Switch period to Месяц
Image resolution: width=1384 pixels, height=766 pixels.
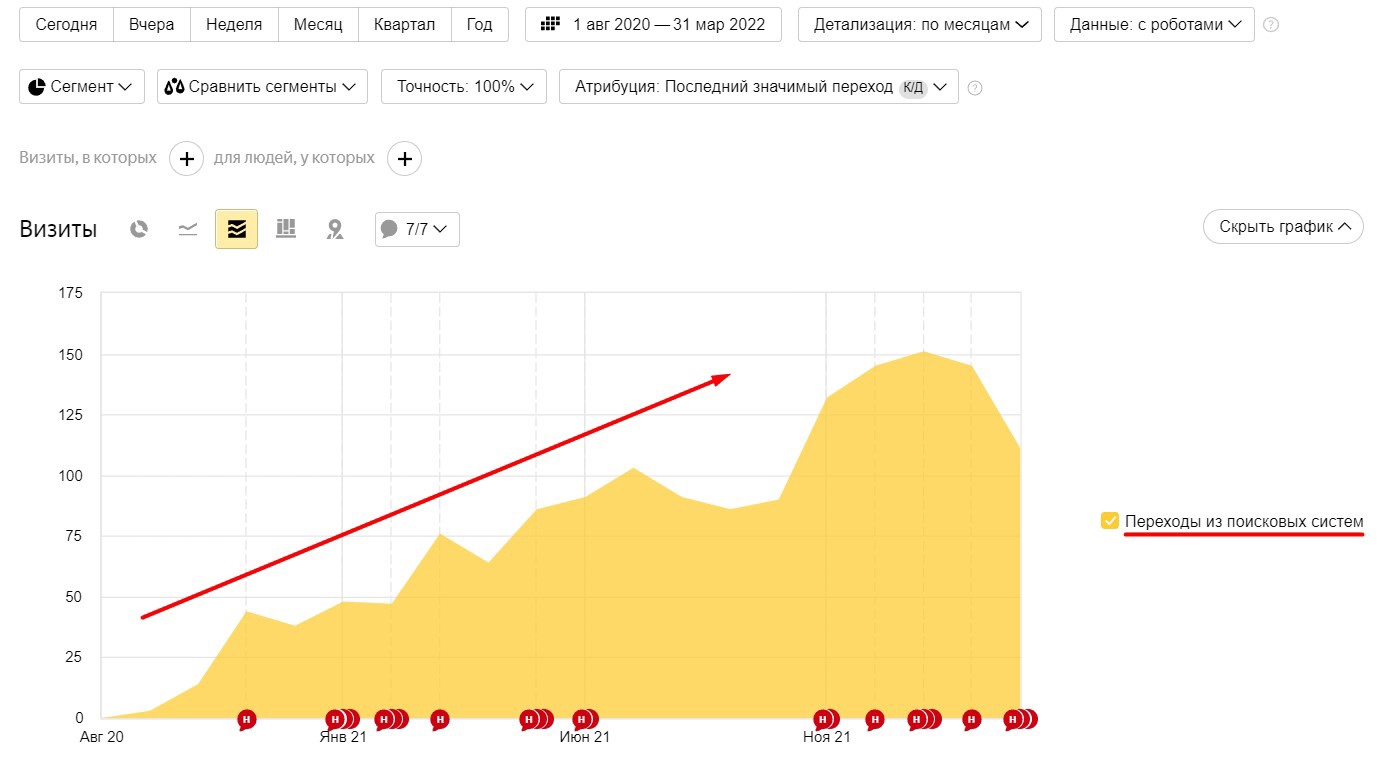click(x=318, y=24)
